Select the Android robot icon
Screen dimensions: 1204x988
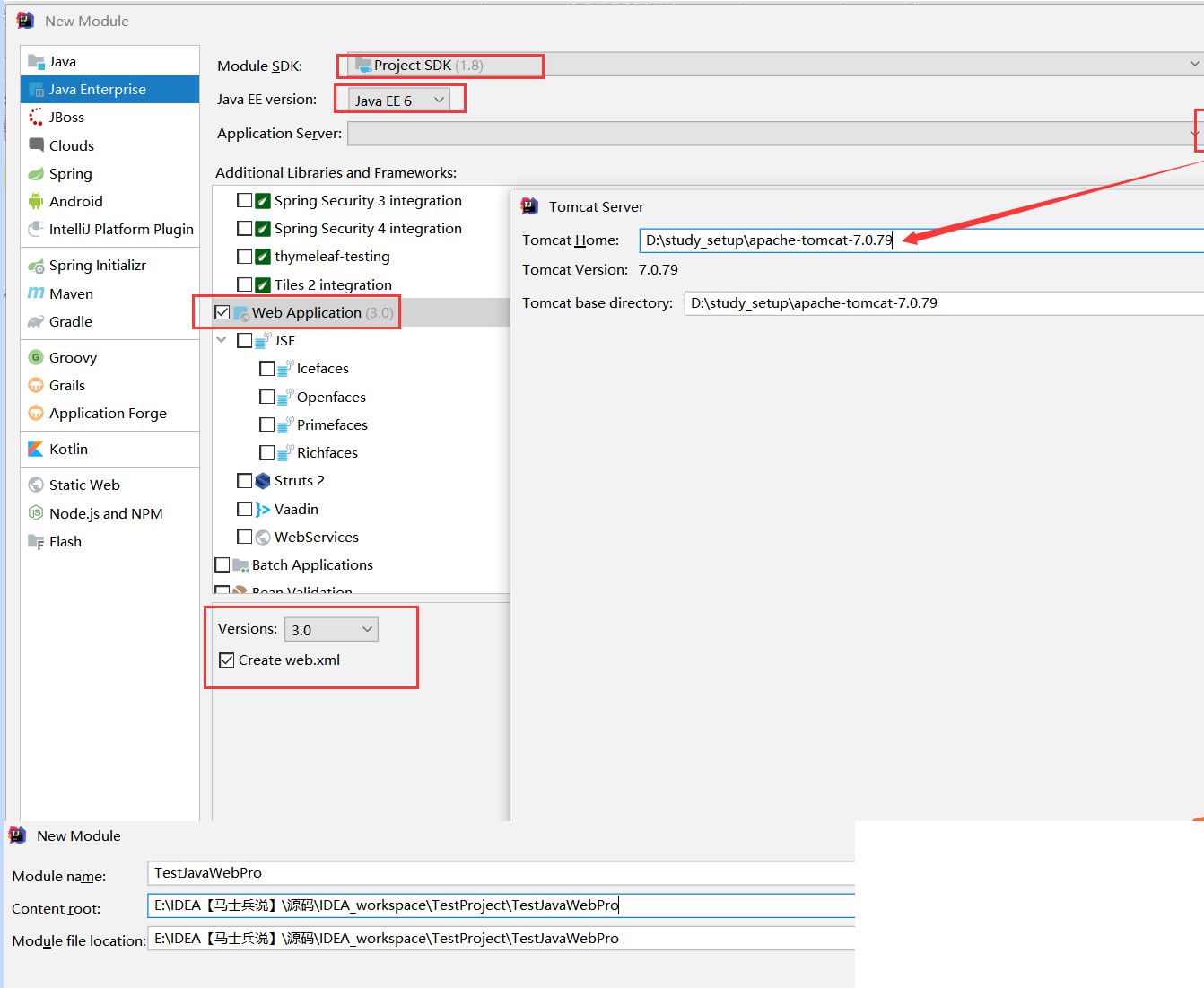pos(36,201)
